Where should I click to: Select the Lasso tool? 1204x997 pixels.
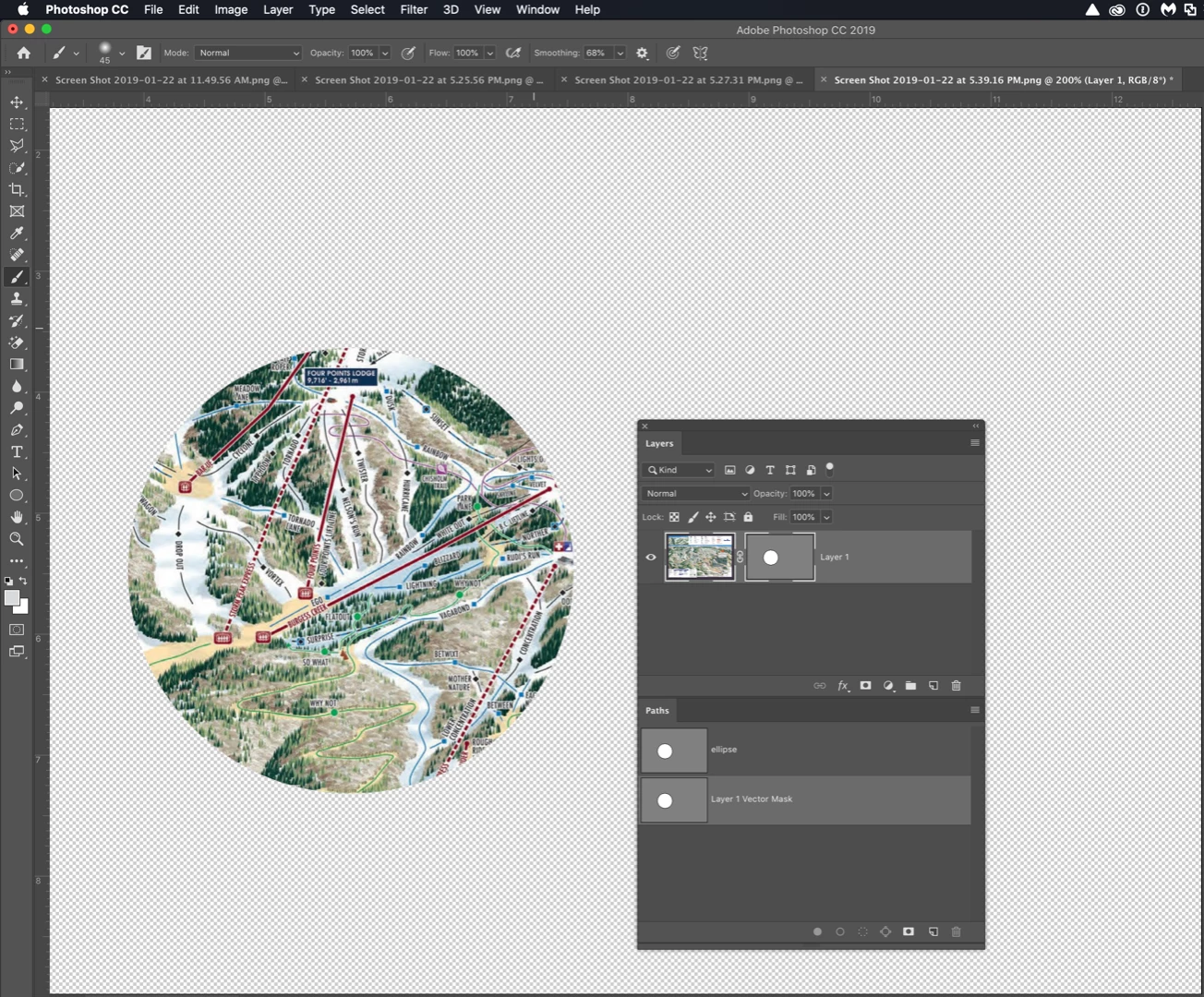[17, 146]
